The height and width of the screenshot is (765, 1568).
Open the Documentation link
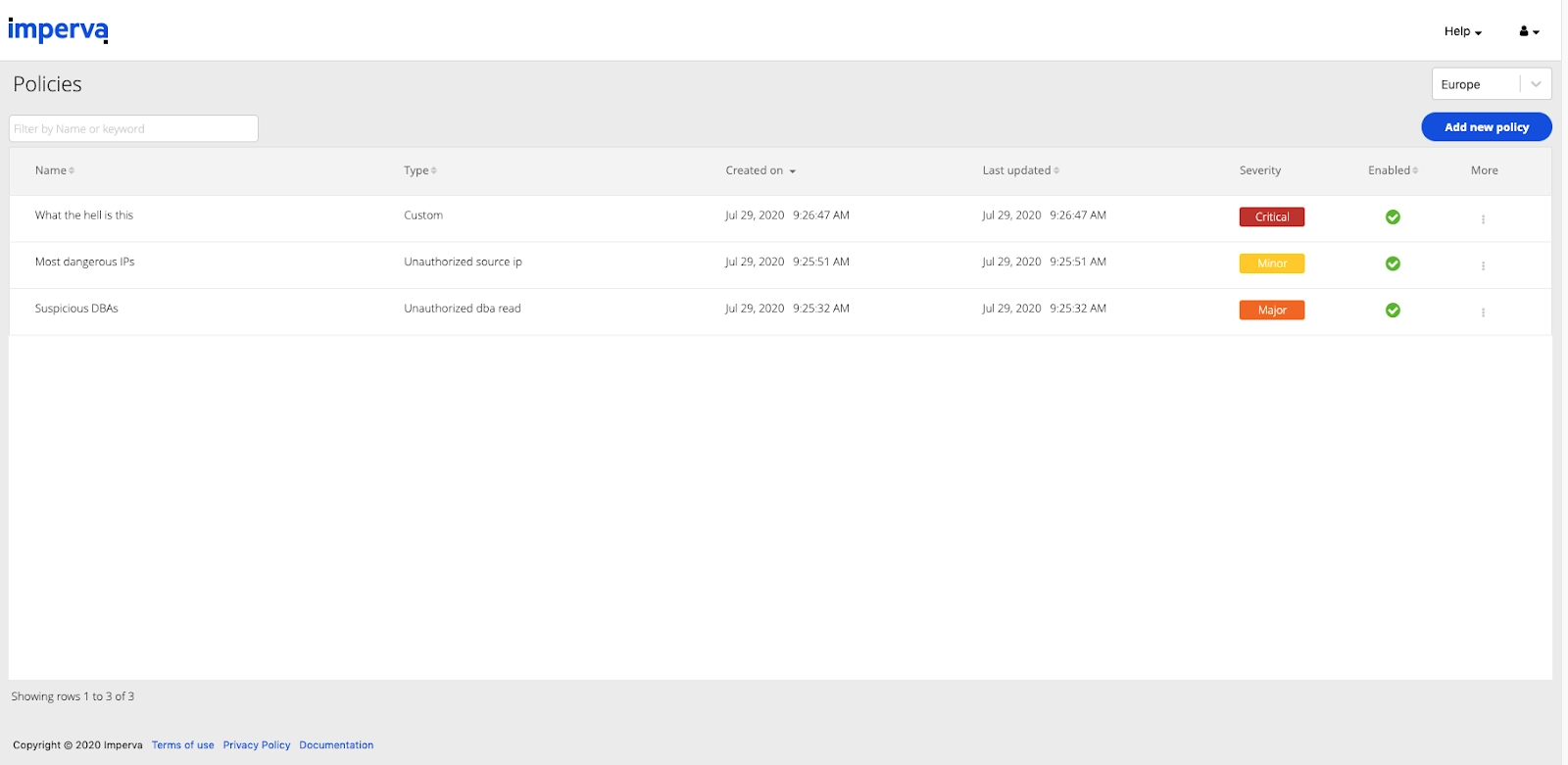336,745
